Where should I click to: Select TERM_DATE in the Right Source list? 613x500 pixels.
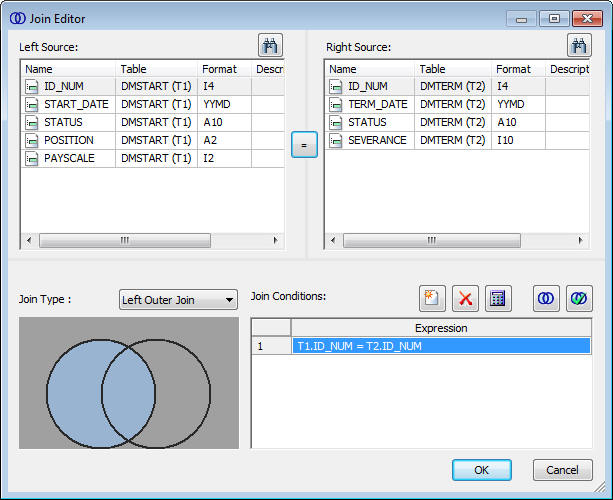click(x=378, y=104)
